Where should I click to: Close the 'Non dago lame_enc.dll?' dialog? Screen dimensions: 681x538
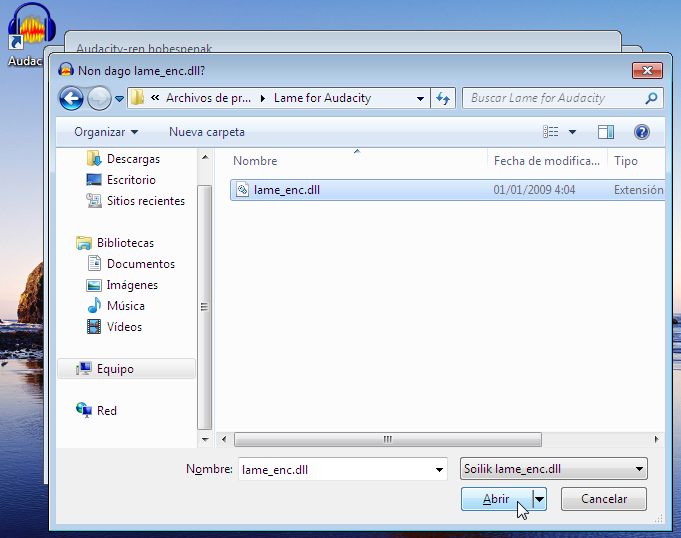click(x=647, y=70)
